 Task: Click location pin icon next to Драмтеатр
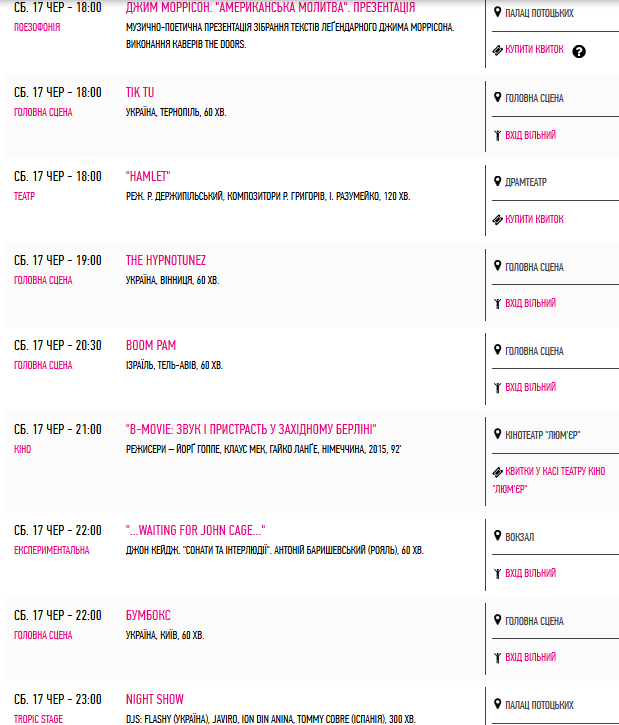[x=497, y=181]
